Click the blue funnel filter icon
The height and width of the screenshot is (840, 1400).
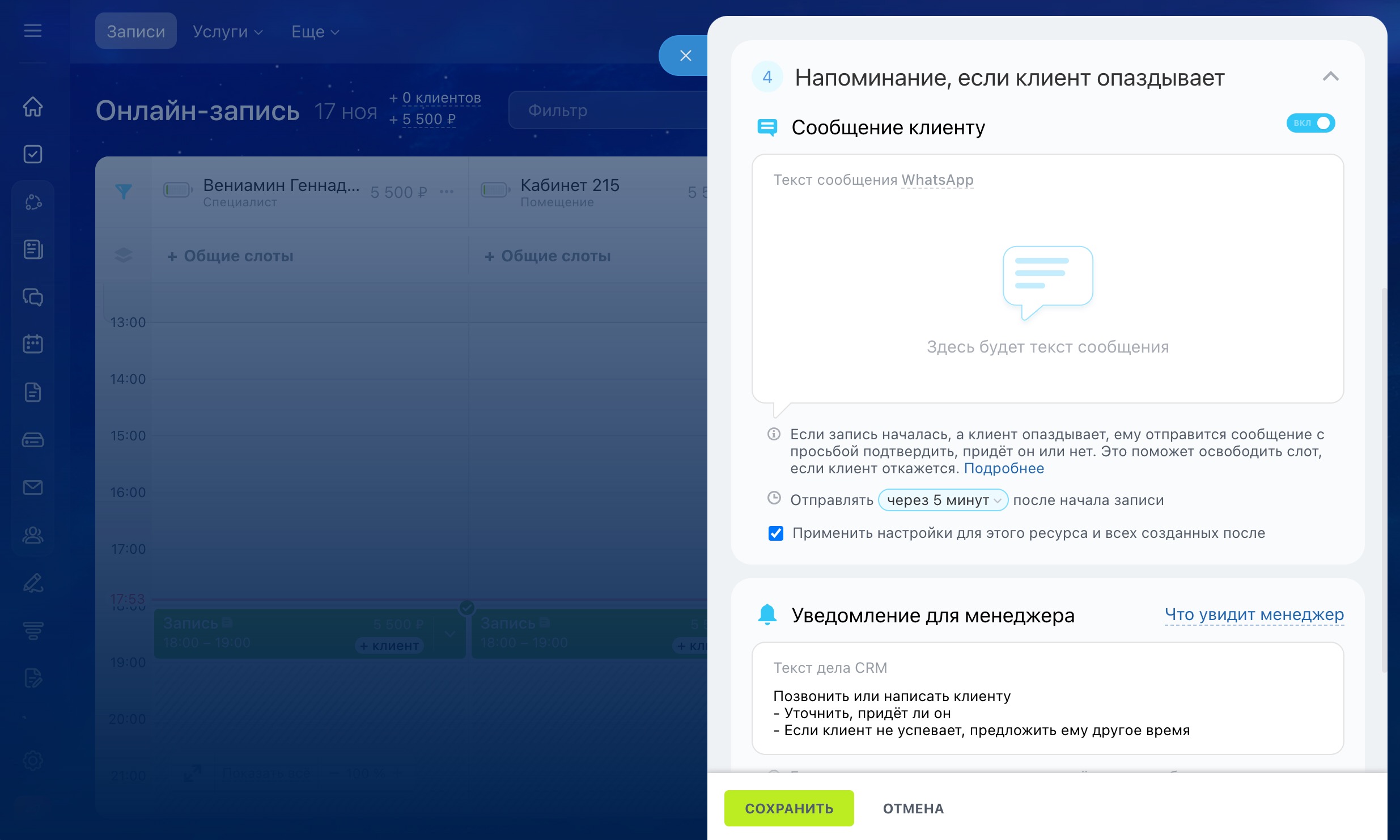[x=123, y=192]
